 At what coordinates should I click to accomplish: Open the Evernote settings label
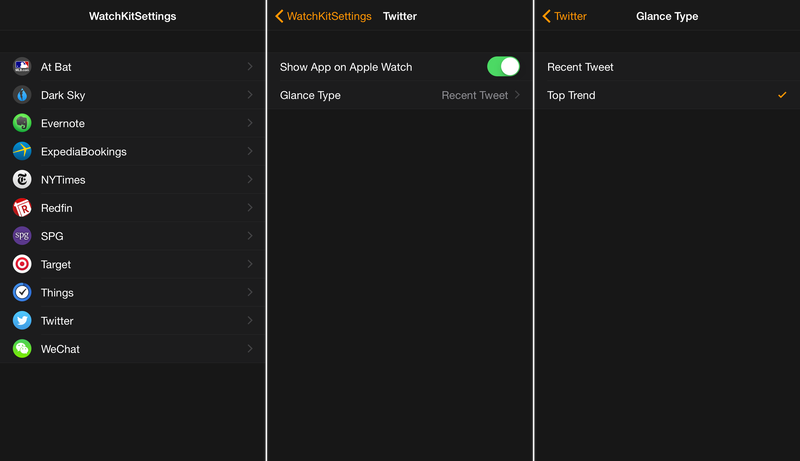pos(63,123)
